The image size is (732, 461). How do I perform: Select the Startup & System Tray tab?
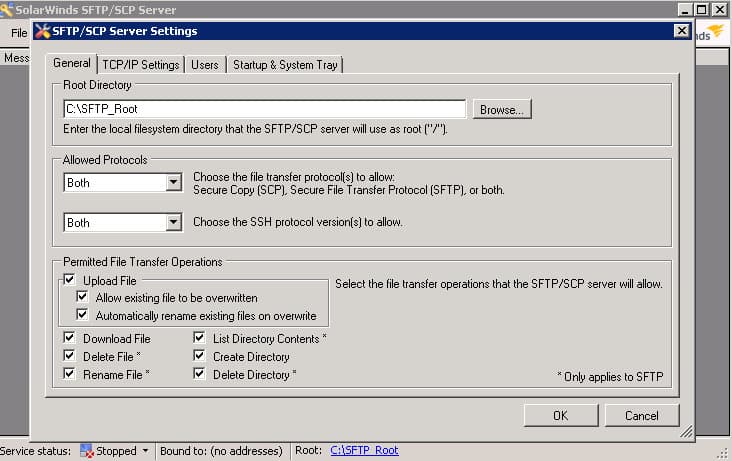285,65
